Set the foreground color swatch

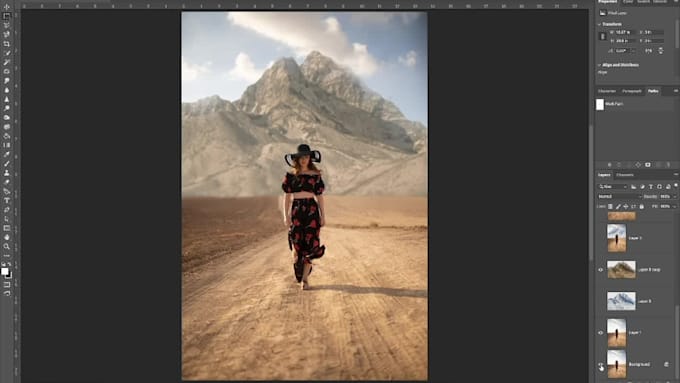[x=4, y=271]
